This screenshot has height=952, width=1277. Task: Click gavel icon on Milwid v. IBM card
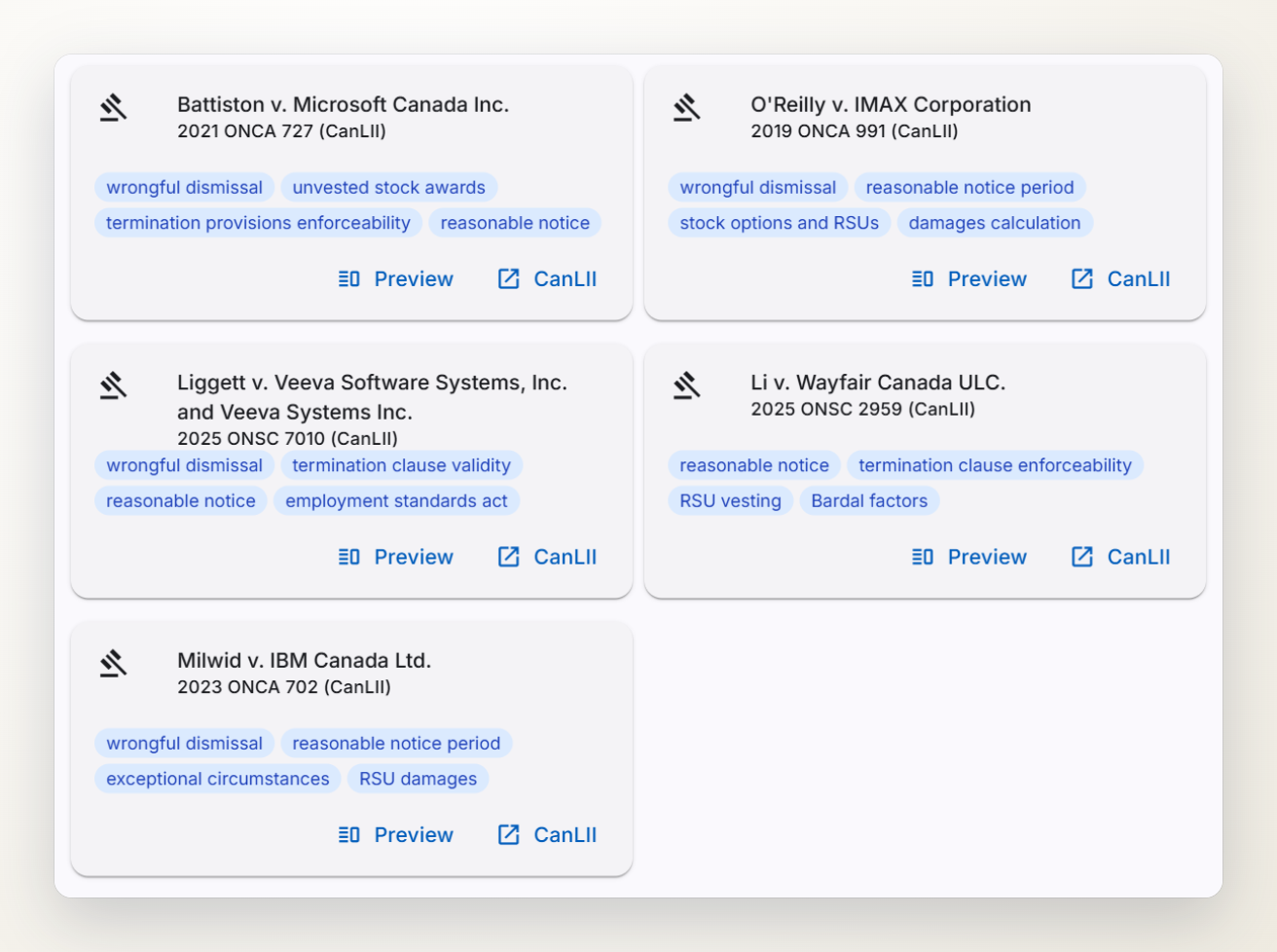(x=114, y=664)
